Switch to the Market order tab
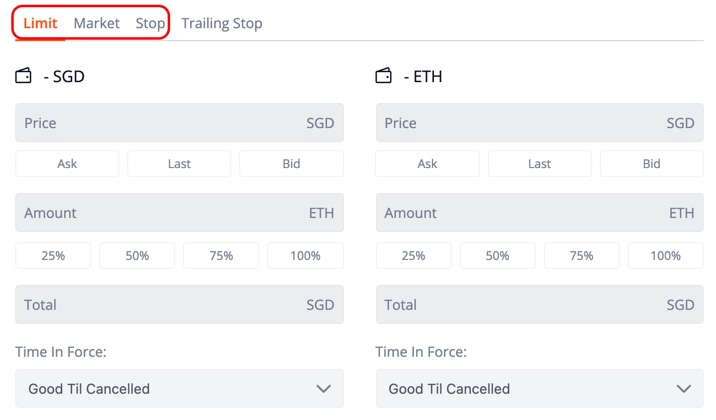 coord(96,23)
